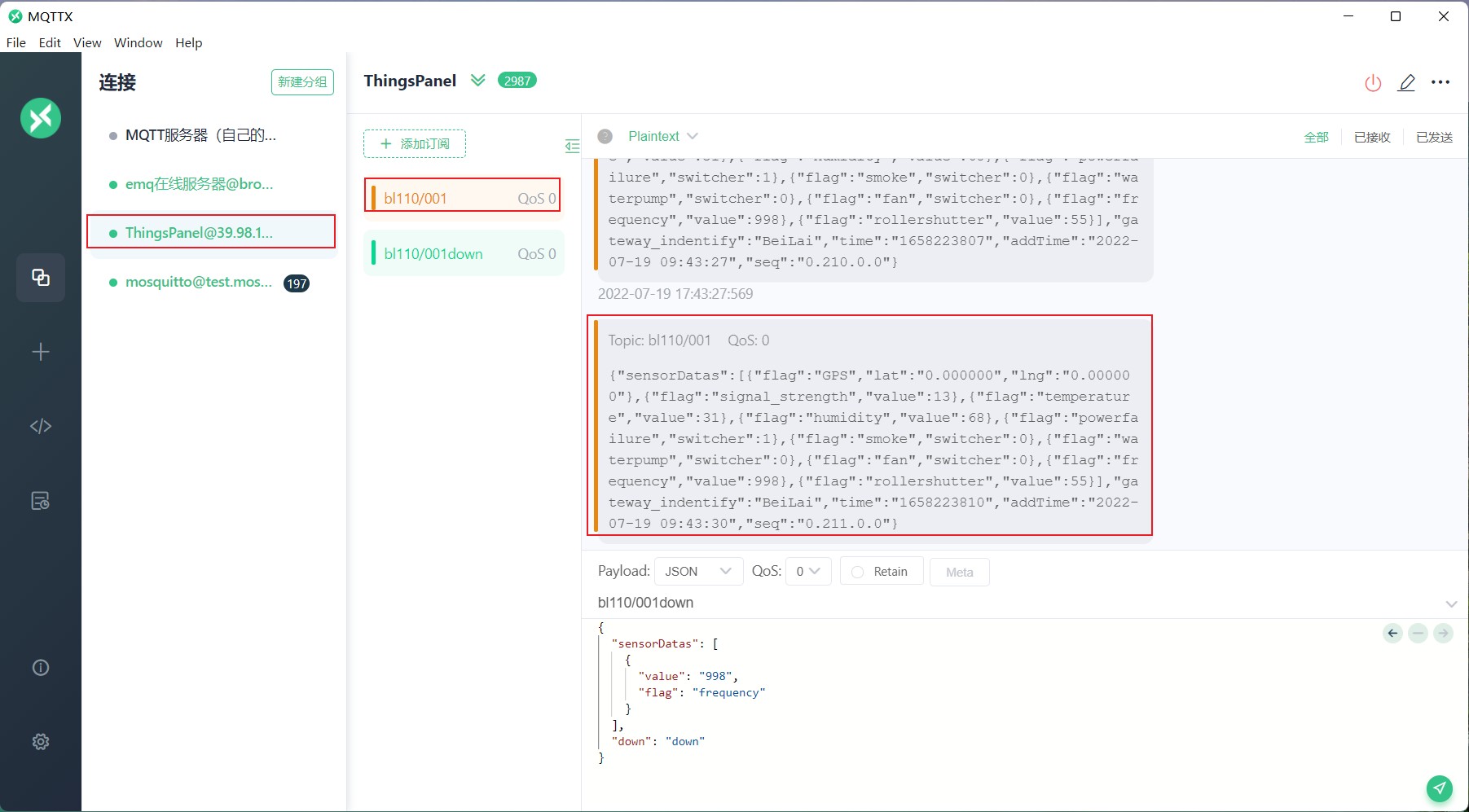
Task: Click the MQTTX logo in sidebar
Action: coord(41,118)
